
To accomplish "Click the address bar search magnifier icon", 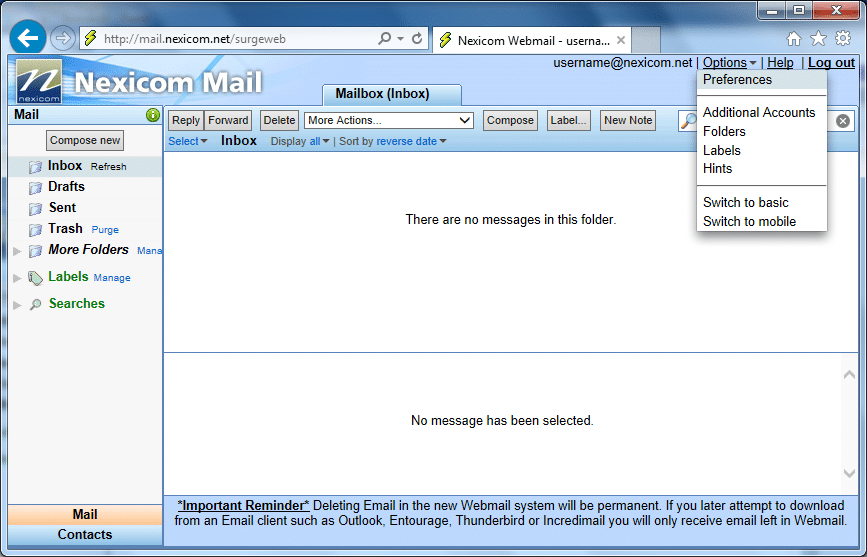I will point(384,38).
